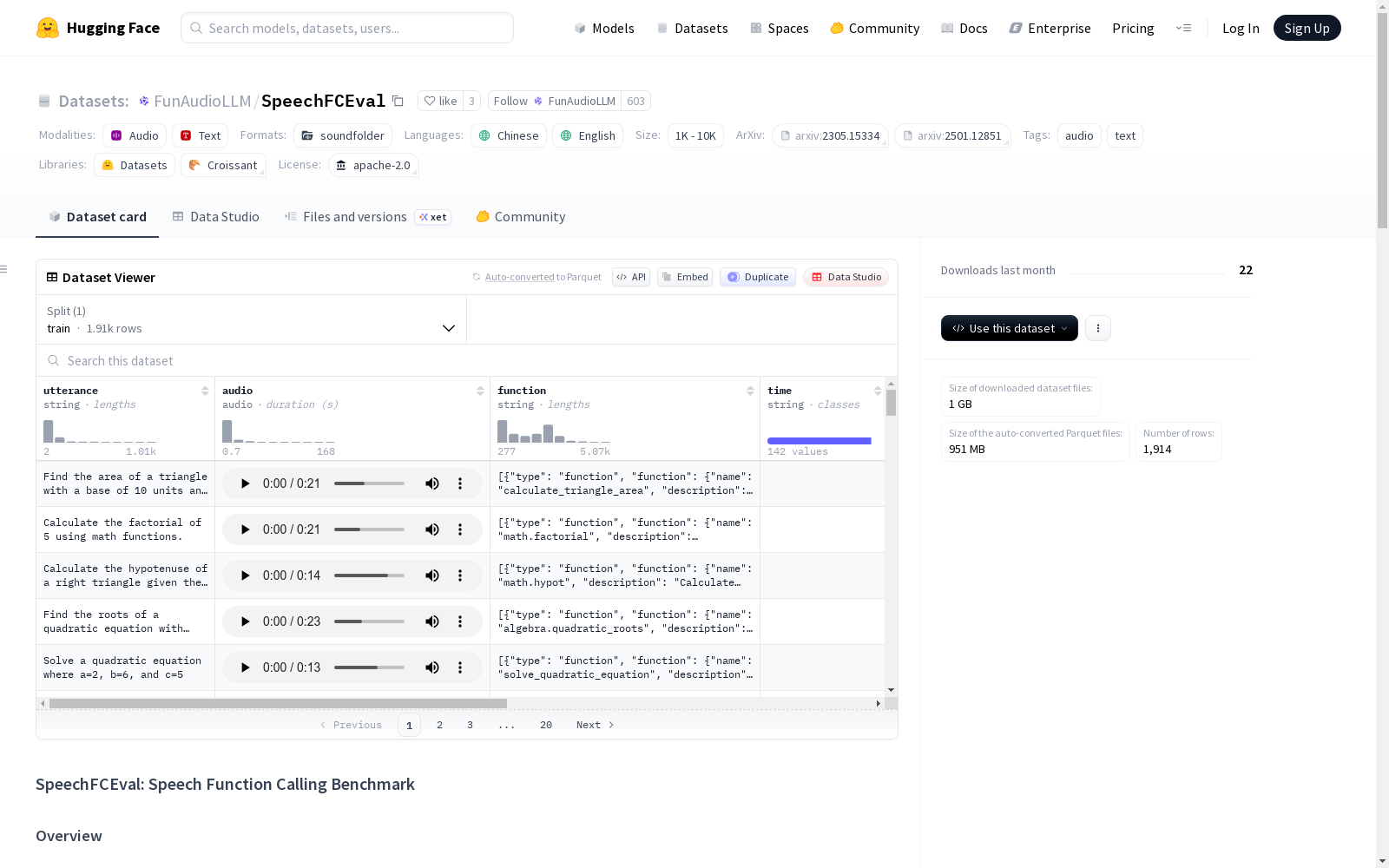This screenshot has width=1389, height=868.
Task: Switch to the Dataset card tab
Action: tap(97, 217)
